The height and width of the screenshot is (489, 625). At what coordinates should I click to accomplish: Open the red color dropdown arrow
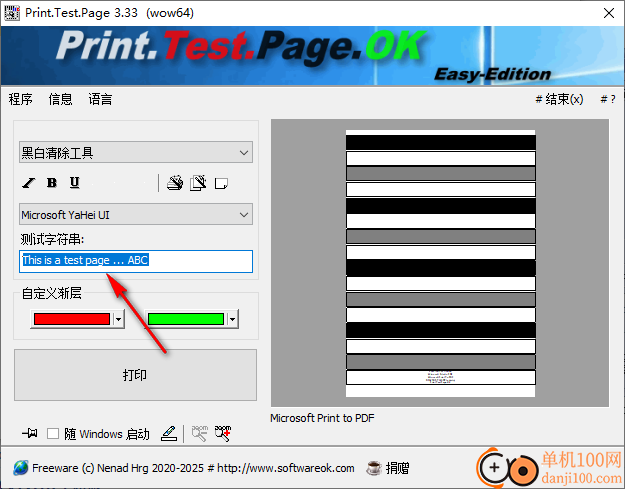pos(118,319)
